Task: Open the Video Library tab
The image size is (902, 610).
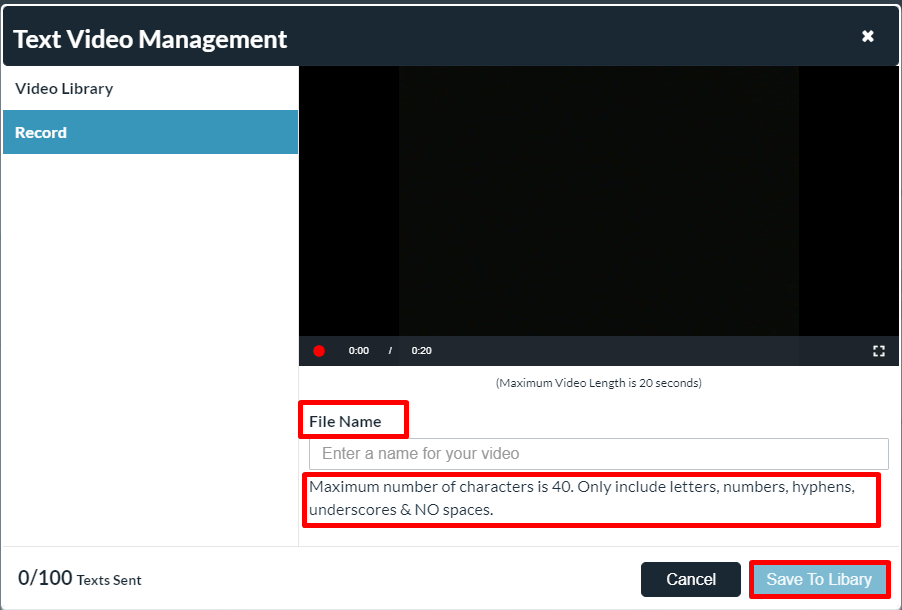Action: 150,89
